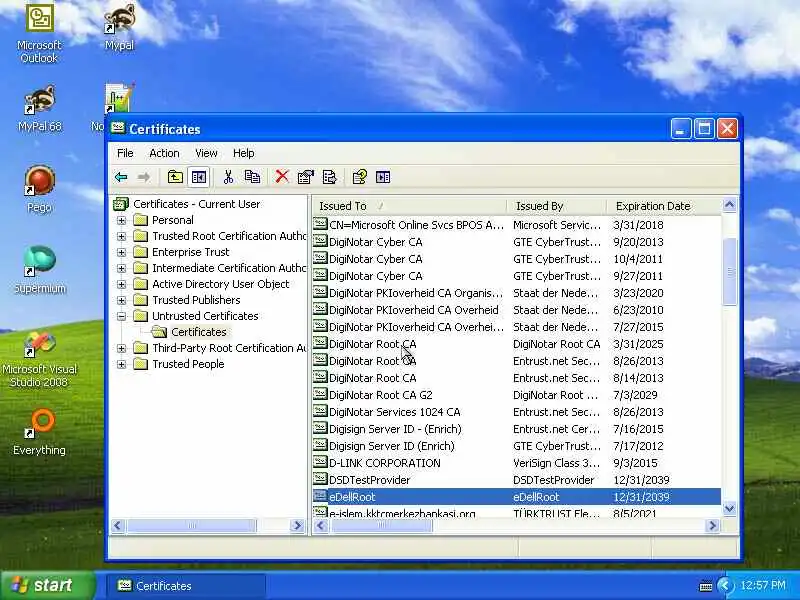The image size is (800, 600).
Task: Open Properties via toolbar icon
Action: (x=306, y=177)
